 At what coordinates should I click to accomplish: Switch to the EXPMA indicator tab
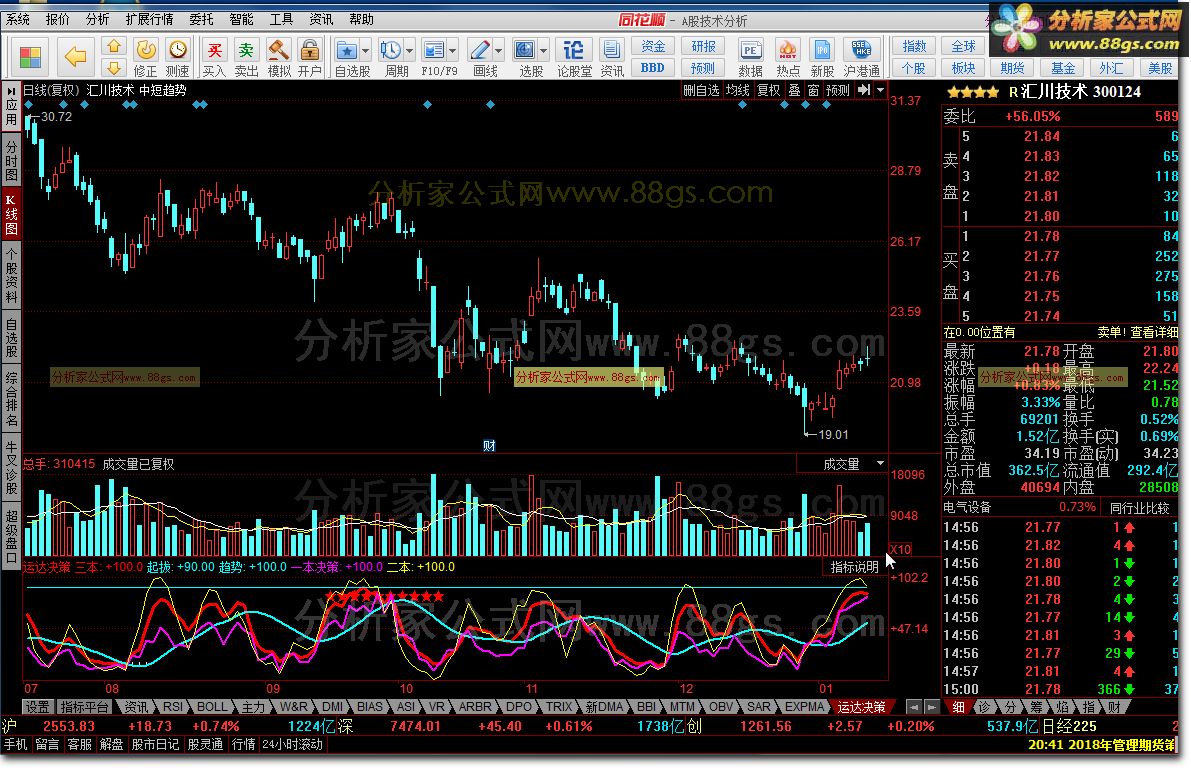point(804,706)
